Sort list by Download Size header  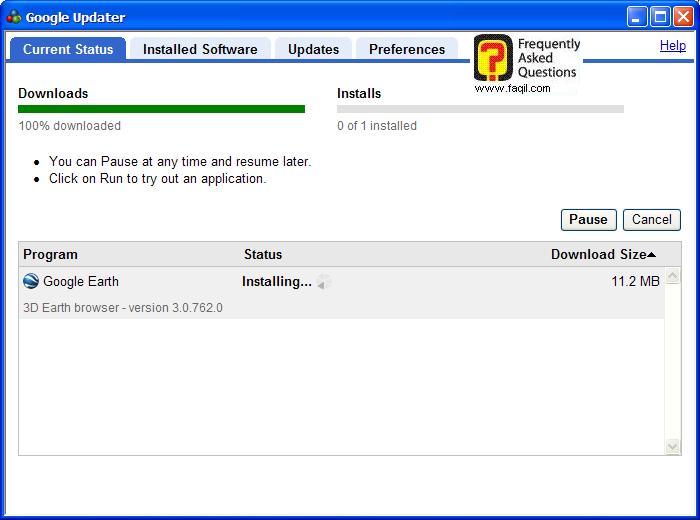tap(598, 255)
